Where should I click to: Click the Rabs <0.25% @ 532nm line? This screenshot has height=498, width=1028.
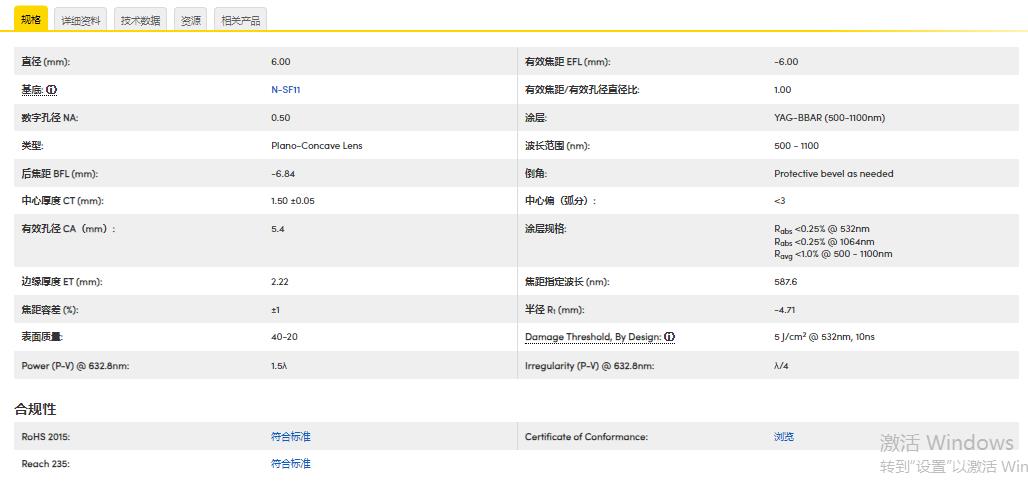(x=821, y=229)
